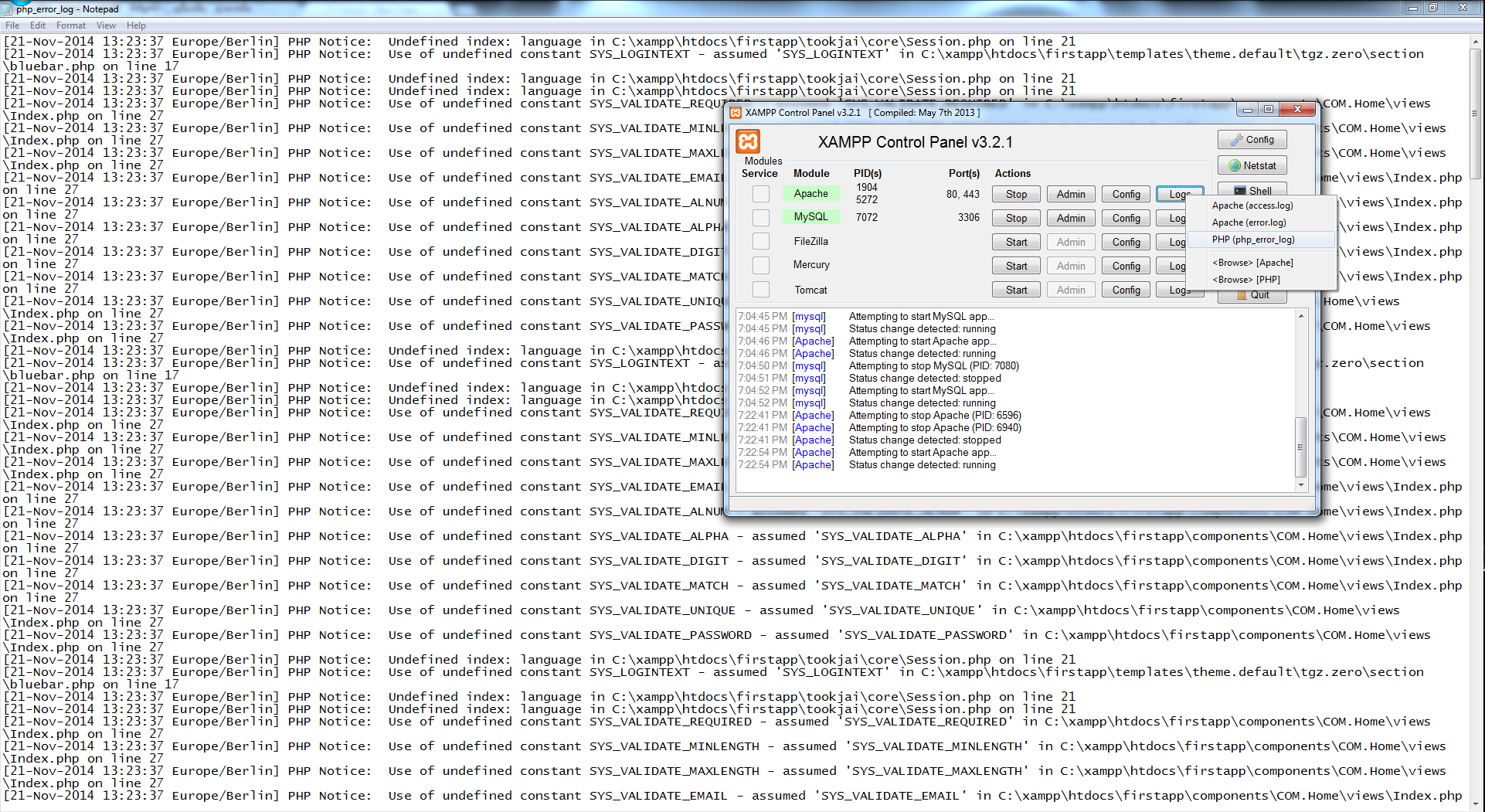Toggle the Tomcat service checkbox
Image resolution: width=1485 pixels, height=812 pixels.
761,290
